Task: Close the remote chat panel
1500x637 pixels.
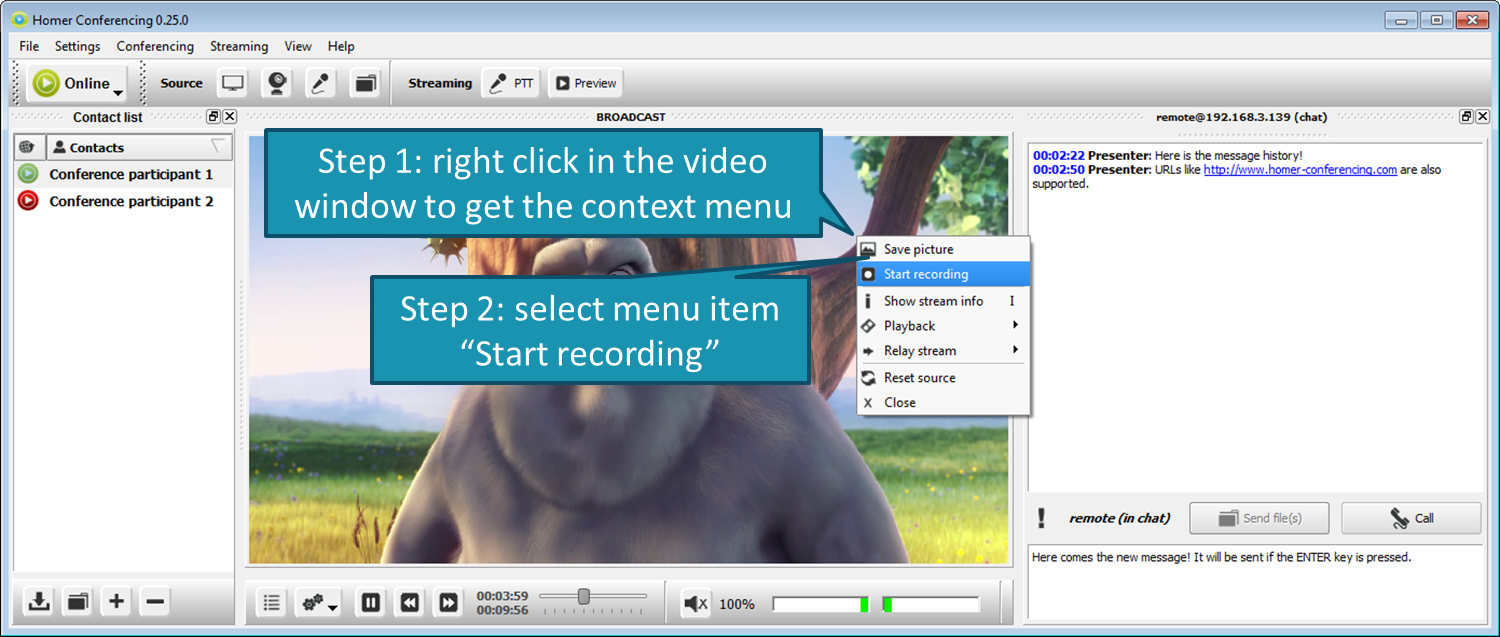Action: coord(1482,117)
